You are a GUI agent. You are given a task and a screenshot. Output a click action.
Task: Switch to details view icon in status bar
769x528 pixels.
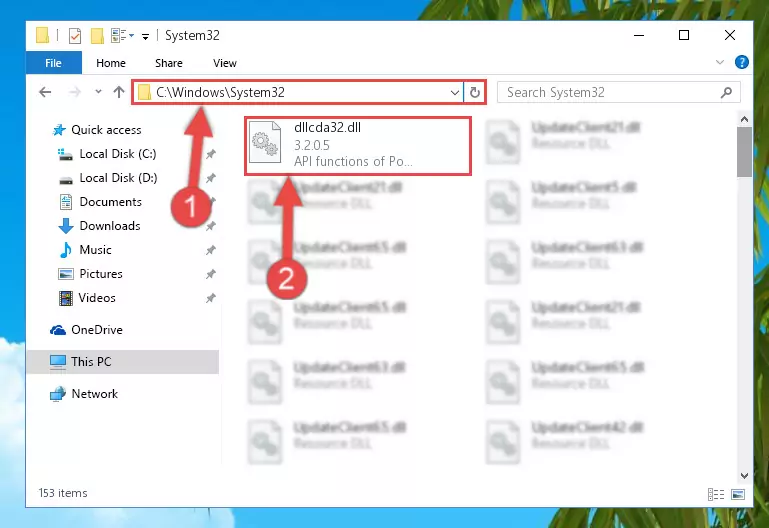(716, 494)
